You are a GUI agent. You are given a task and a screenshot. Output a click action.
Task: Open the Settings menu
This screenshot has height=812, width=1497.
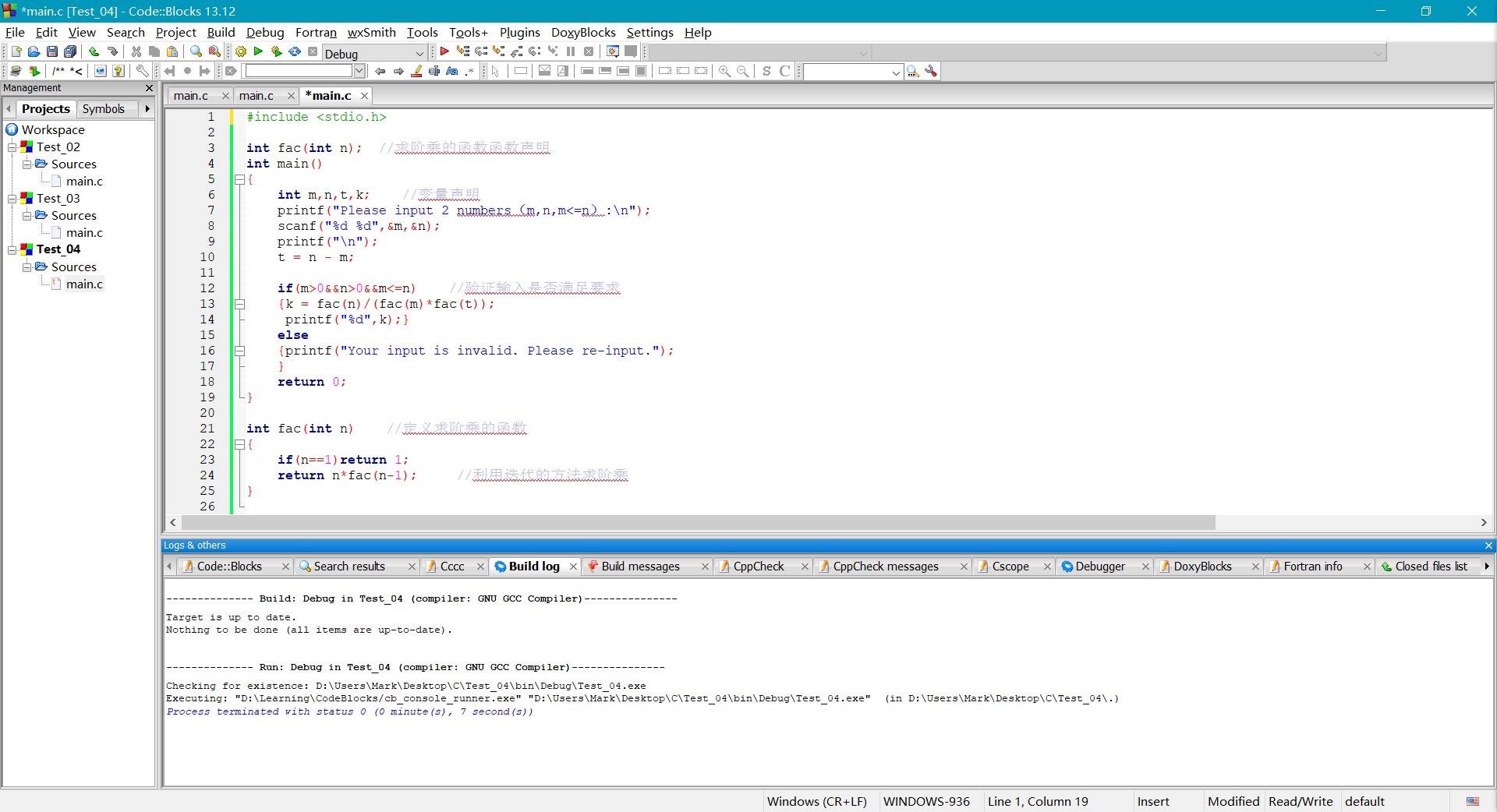pyautogui.click(x=649, y=32)
